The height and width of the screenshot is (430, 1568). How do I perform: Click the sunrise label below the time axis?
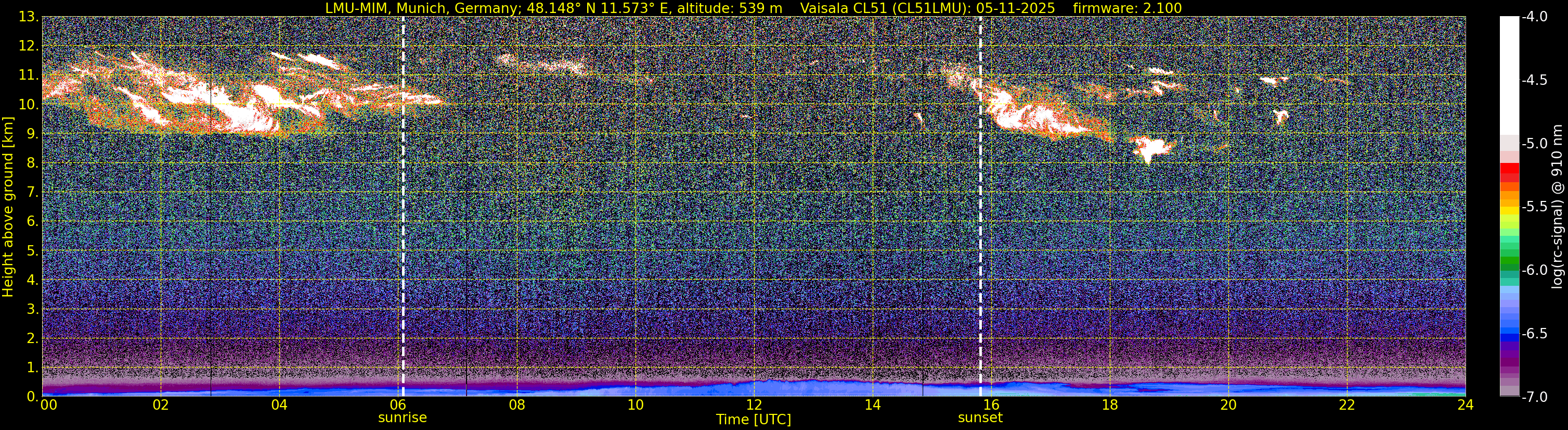403,418
